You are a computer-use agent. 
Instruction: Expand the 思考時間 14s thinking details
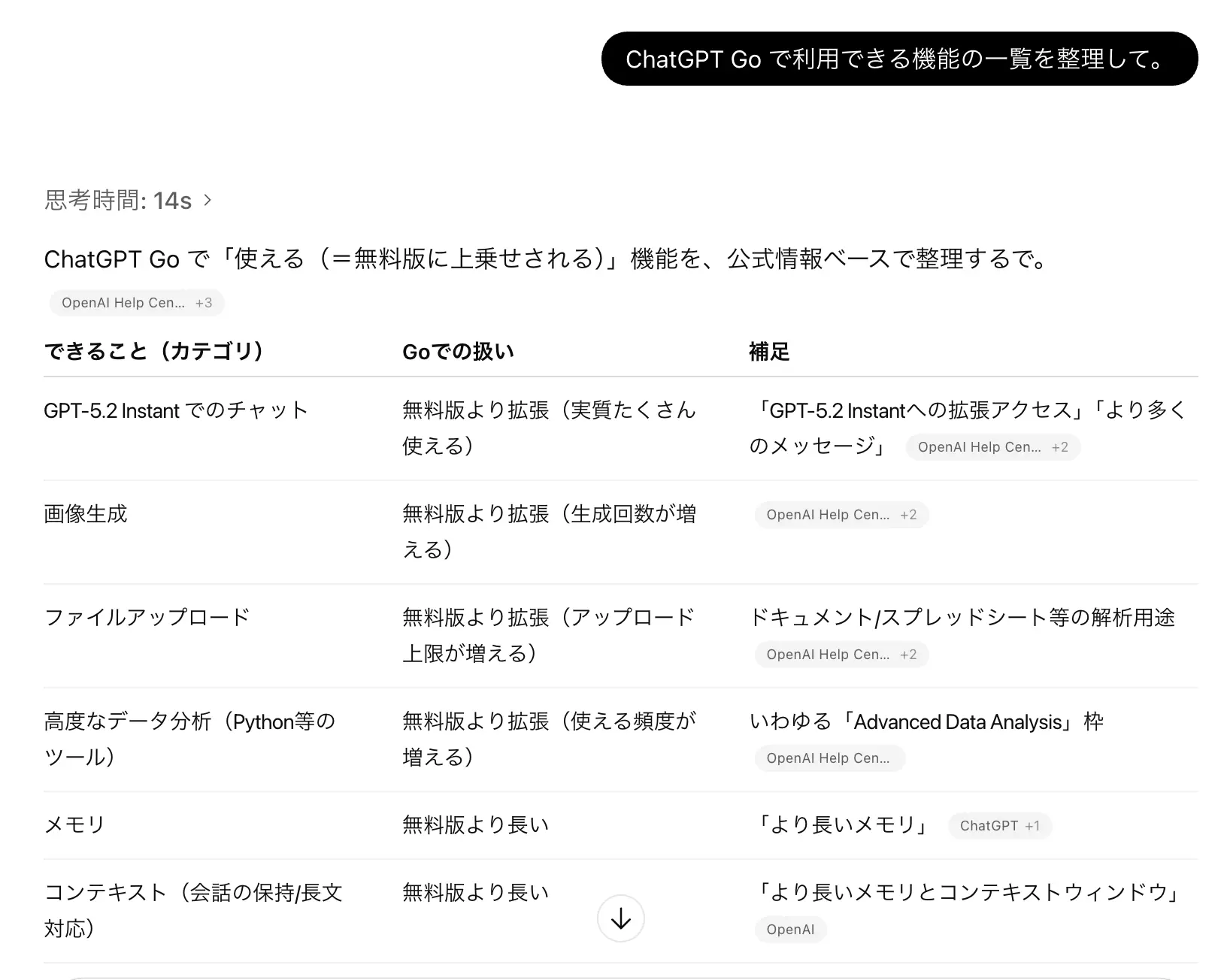coord(128,201)
